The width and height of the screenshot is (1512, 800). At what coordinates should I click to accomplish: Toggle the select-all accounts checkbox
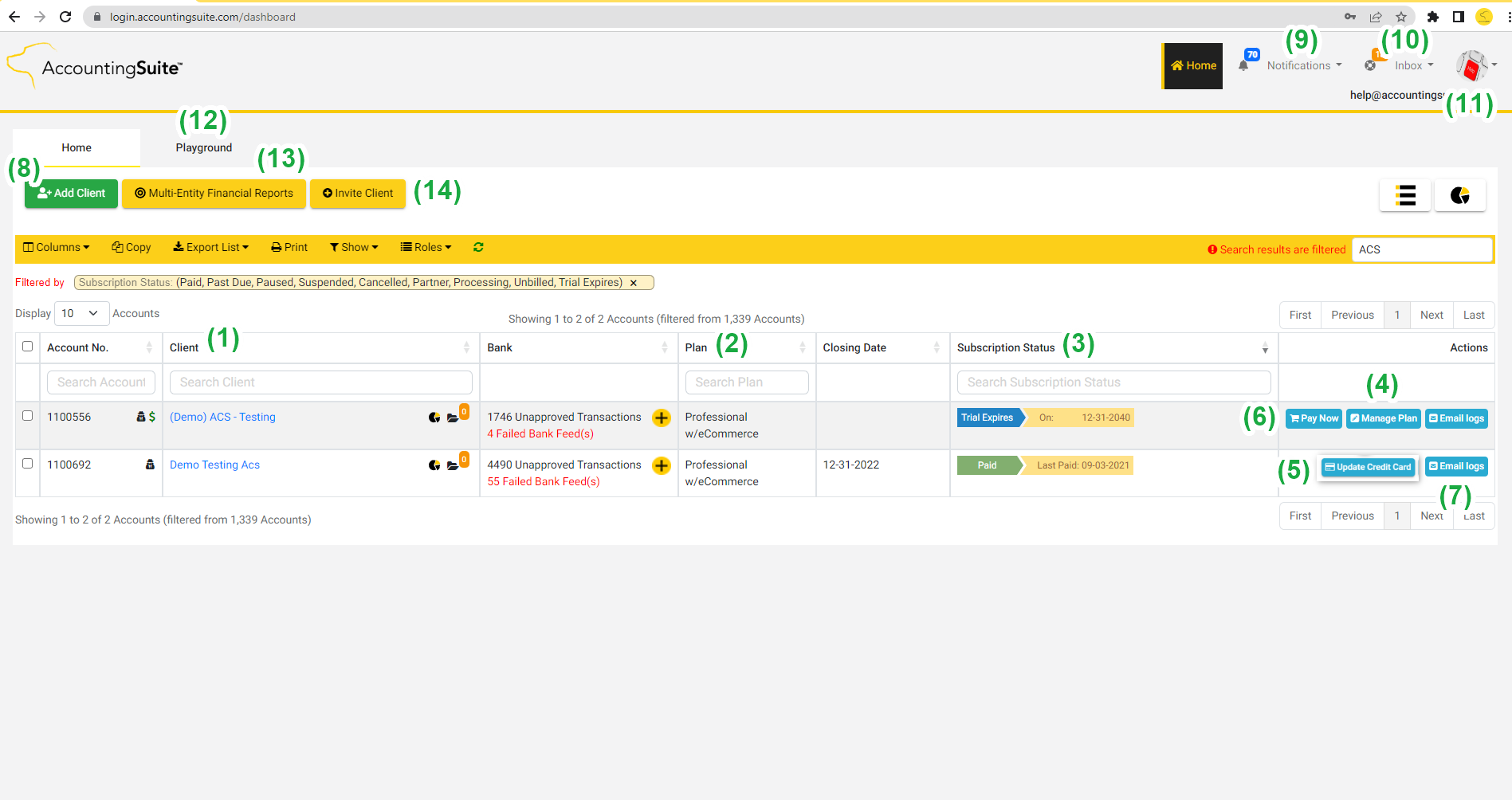click(x=28, y=347)
